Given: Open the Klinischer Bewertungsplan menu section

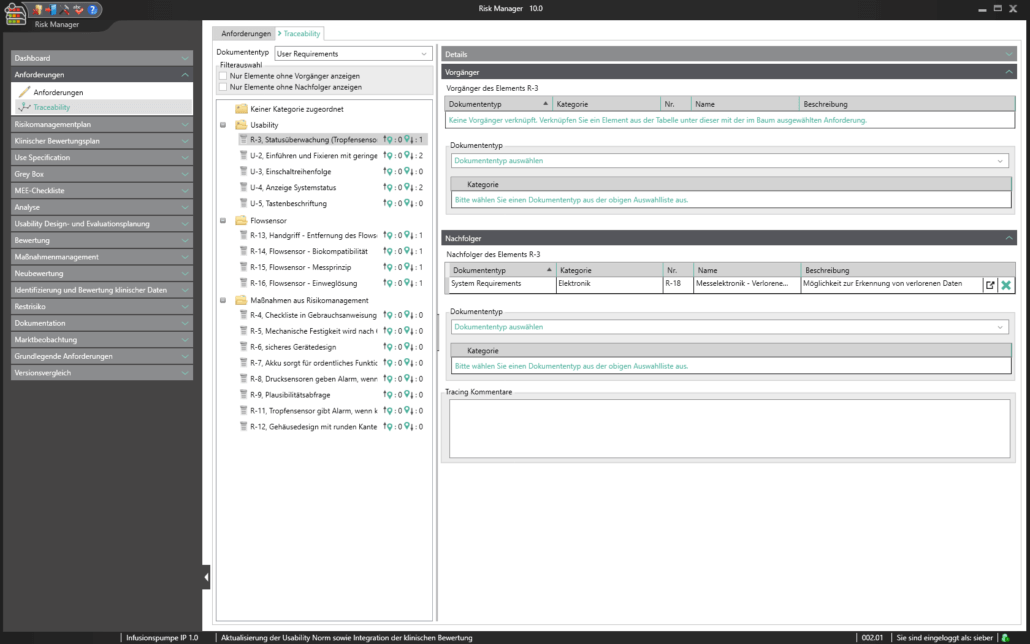Looking at the screenshot, I should click(x=102, y=141).
